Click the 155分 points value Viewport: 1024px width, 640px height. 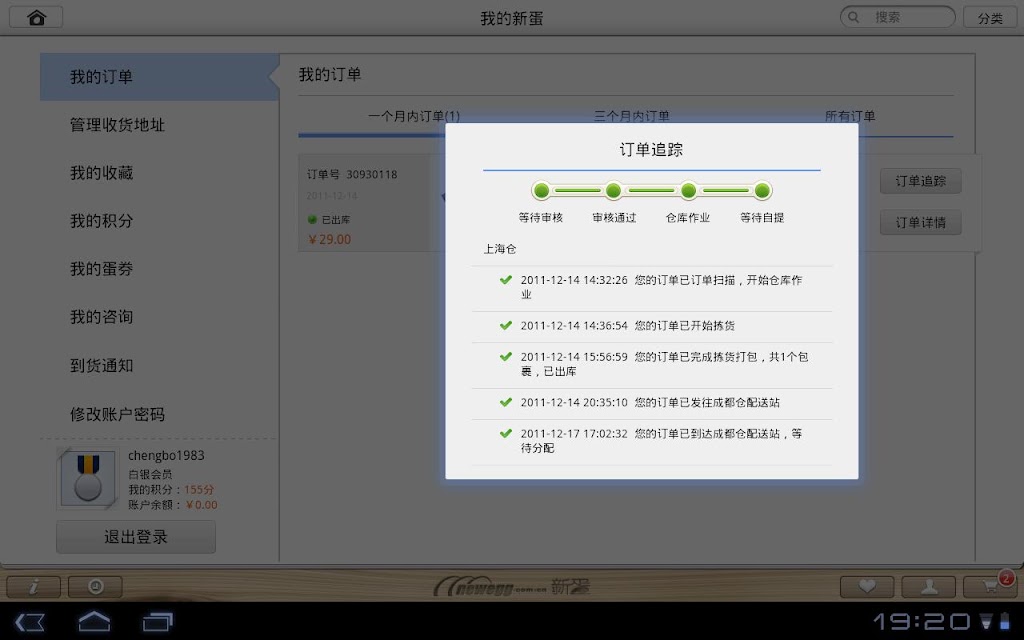[x=199, y=489]
